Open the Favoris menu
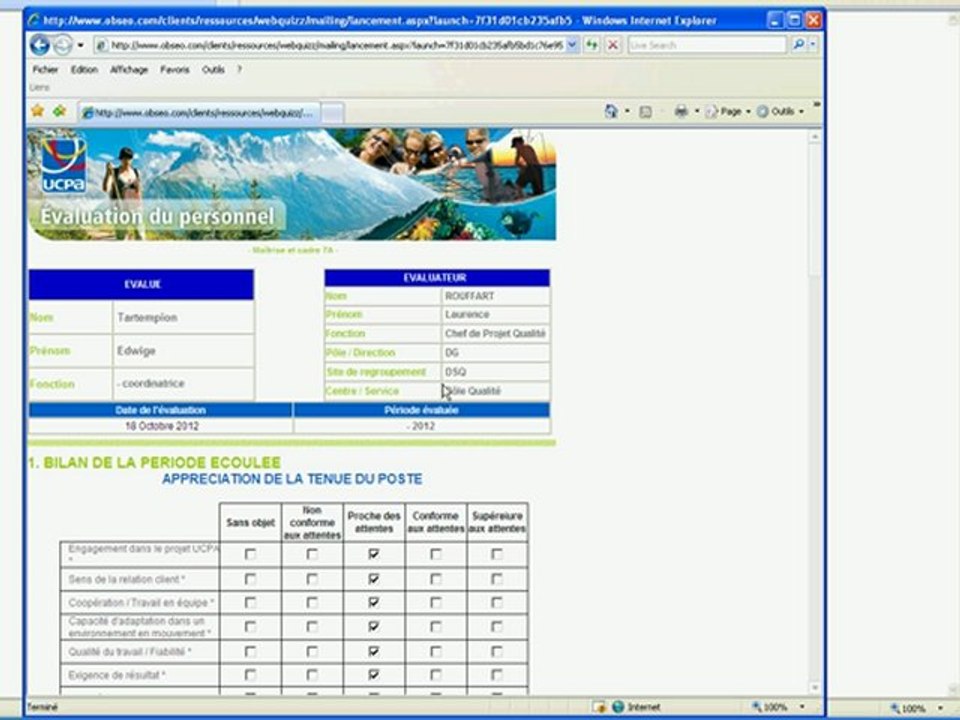Image resolution: width=960 pixels, height=720 pixels. [175, 70]
